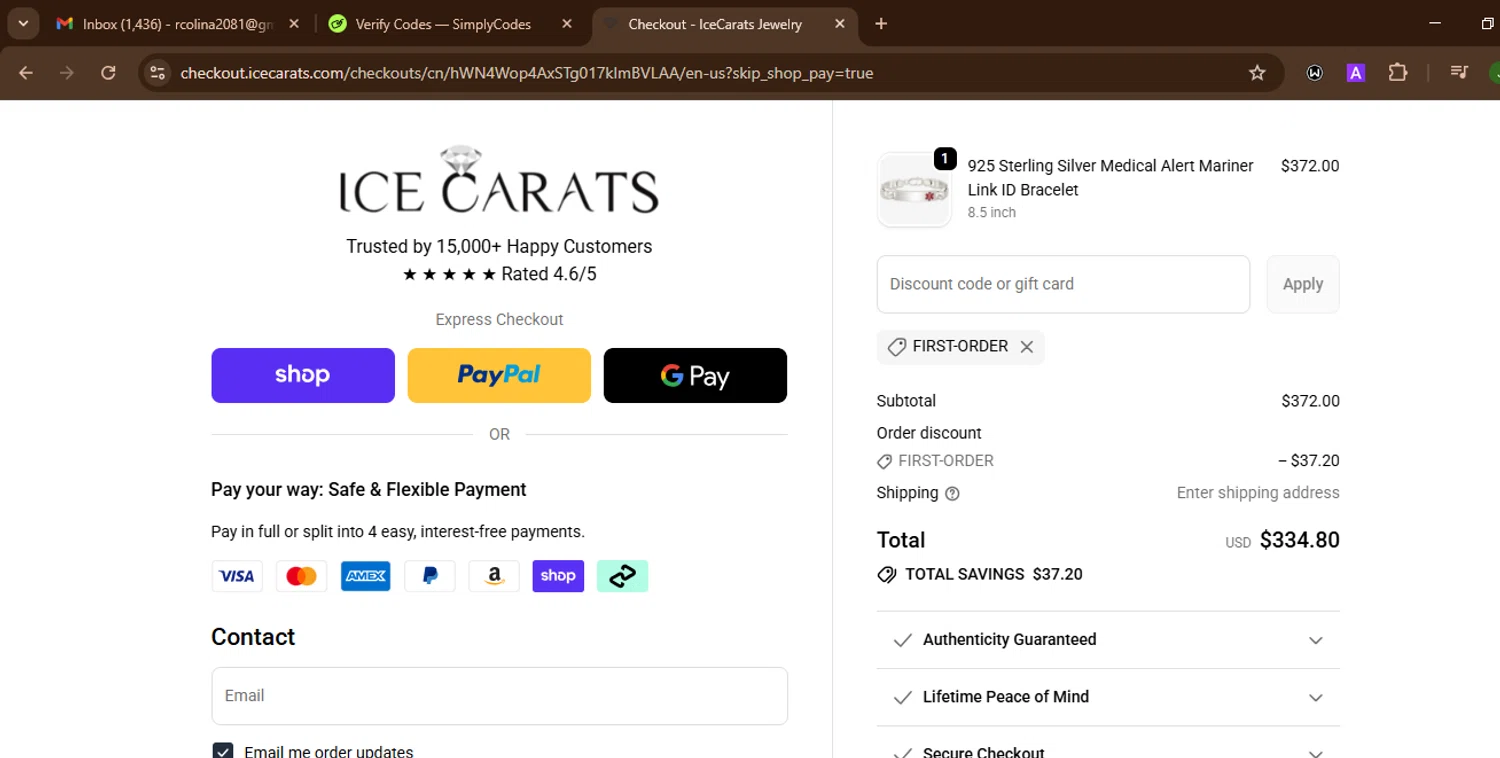Click the 'Rated 4.6/5' text
The height and width of the screenshot is (758, 1500).
click(x=549, y=274)
